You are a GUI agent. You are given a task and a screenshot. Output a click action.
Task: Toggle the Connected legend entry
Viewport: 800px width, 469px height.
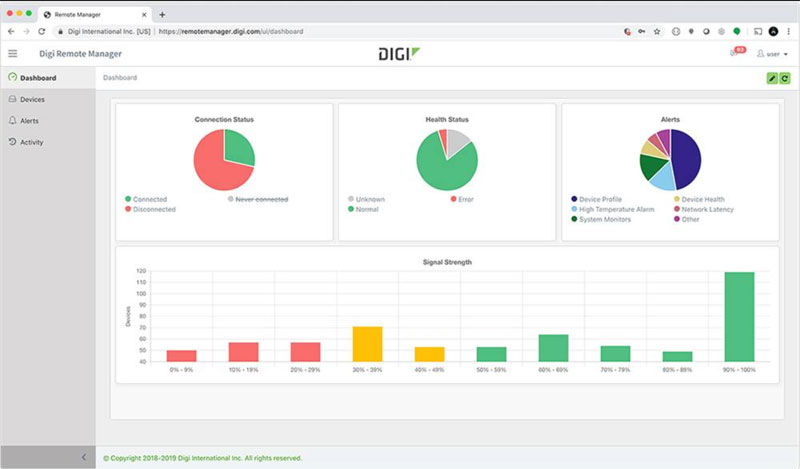(147, 199)
